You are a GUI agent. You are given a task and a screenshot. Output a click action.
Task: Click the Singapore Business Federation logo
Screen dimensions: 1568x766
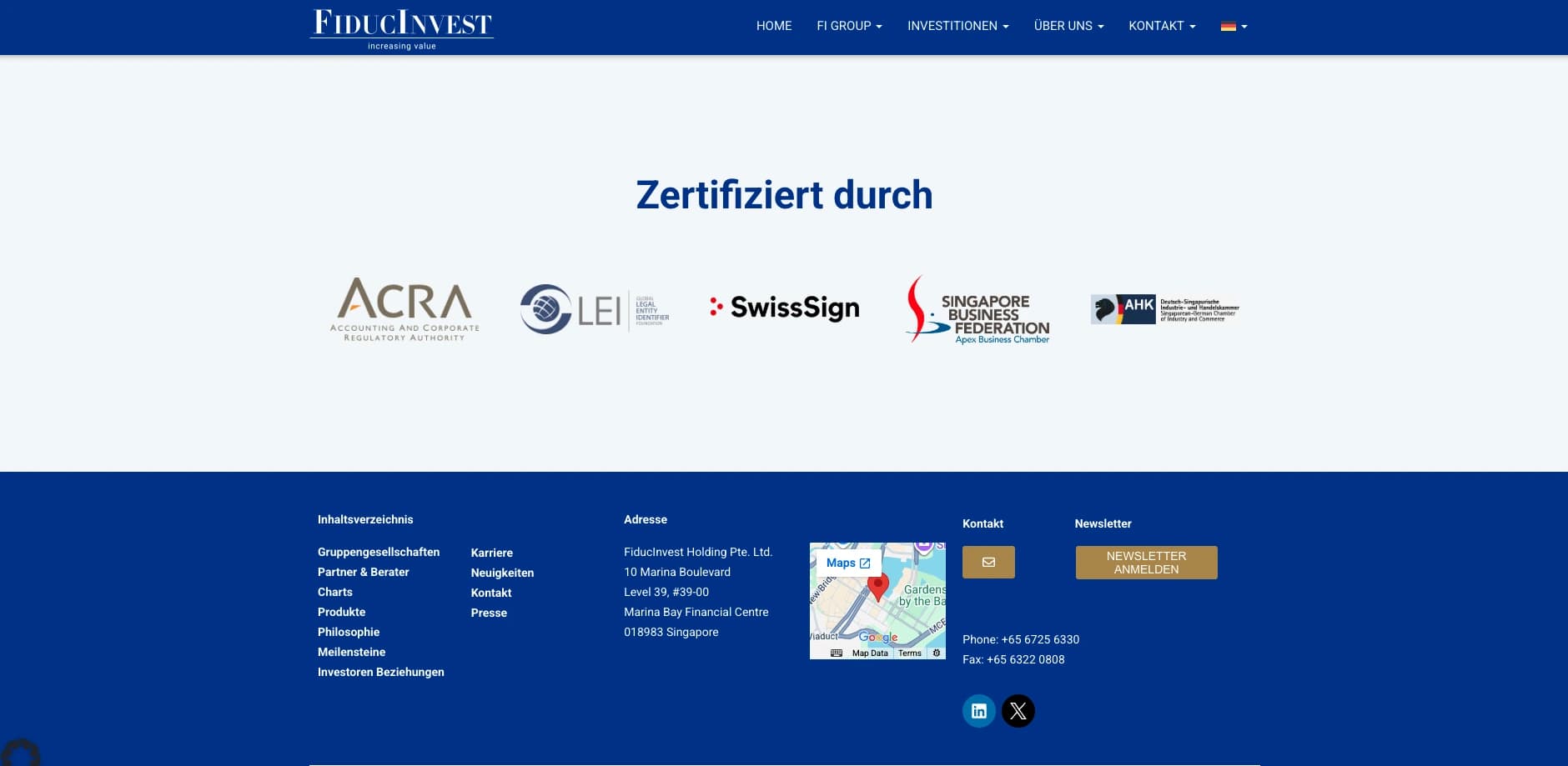point(977,309)
